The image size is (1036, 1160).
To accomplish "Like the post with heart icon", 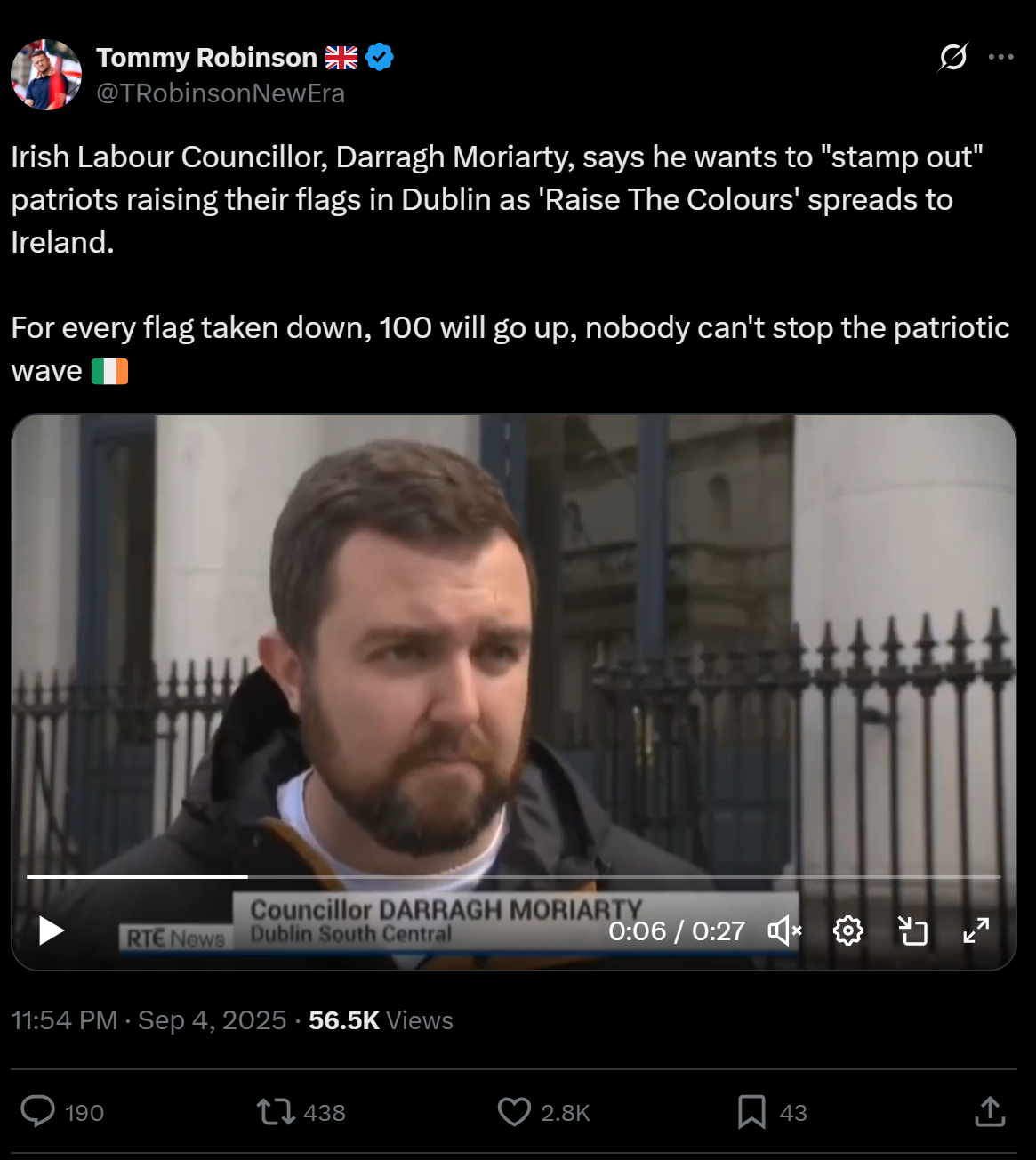I will click(x=514, y=1112).
